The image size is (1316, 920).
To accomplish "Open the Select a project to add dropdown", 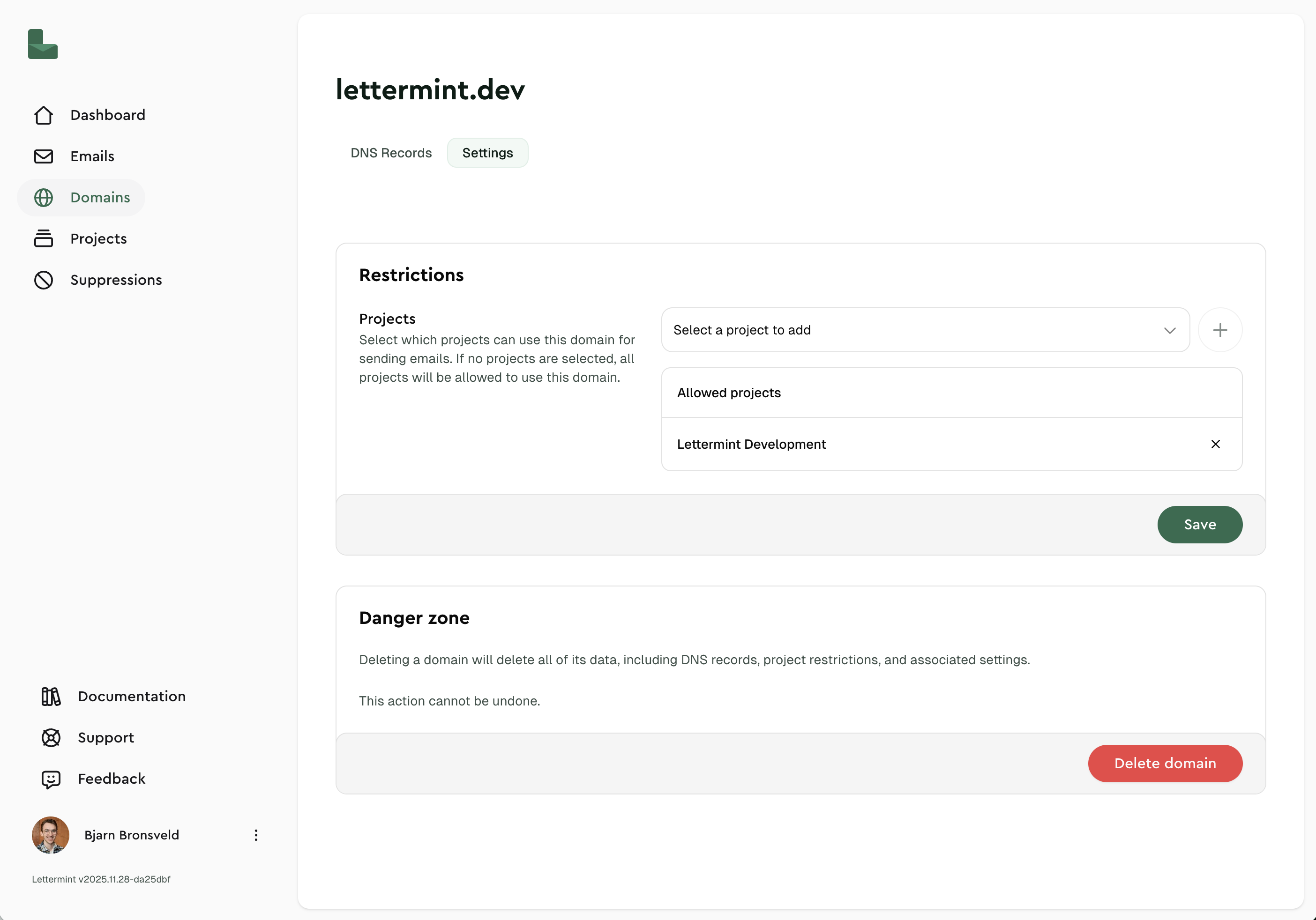I will pos(925,329).
